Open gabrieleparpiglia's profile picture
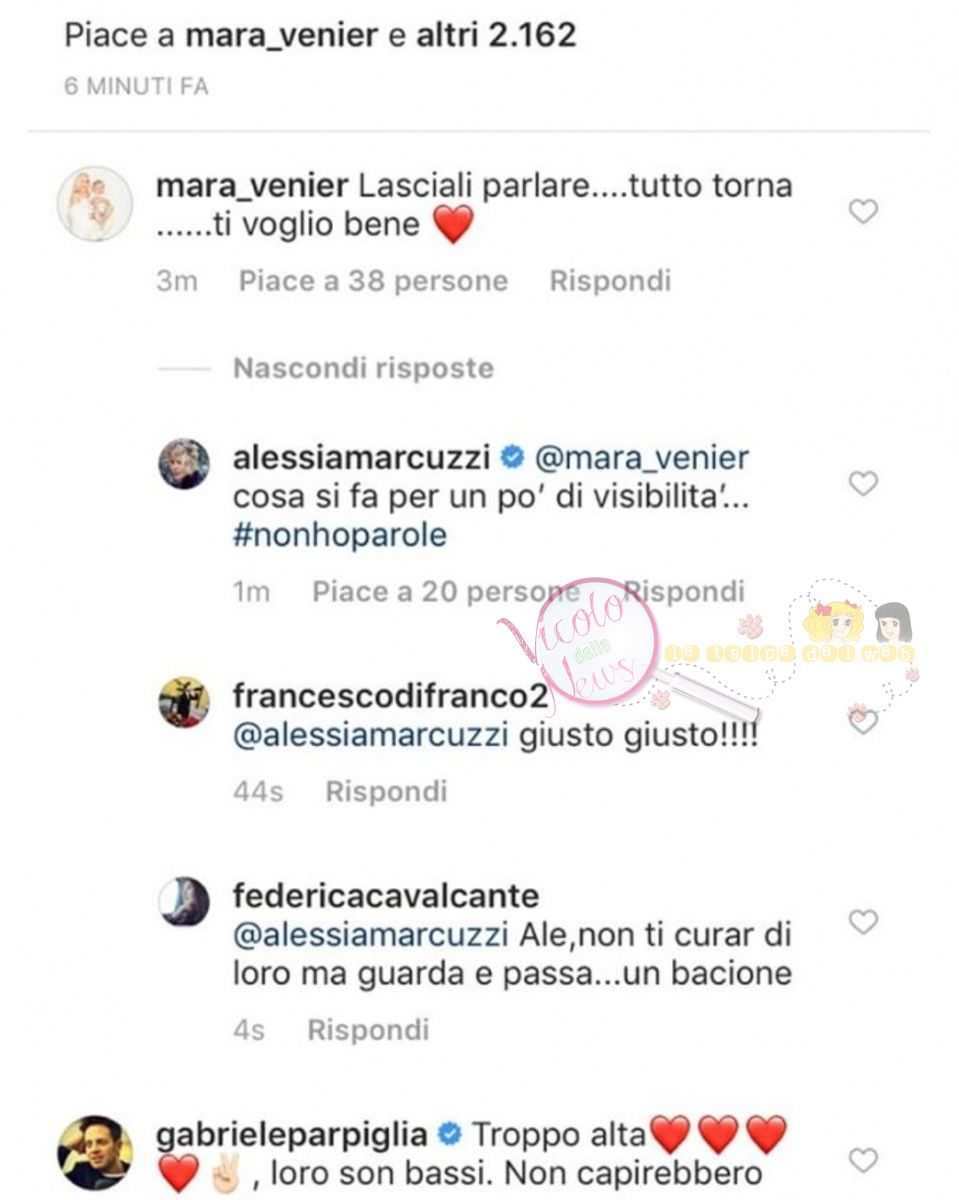Image resolution: width=959 pixels, height=1200 pixels. 96,1152
